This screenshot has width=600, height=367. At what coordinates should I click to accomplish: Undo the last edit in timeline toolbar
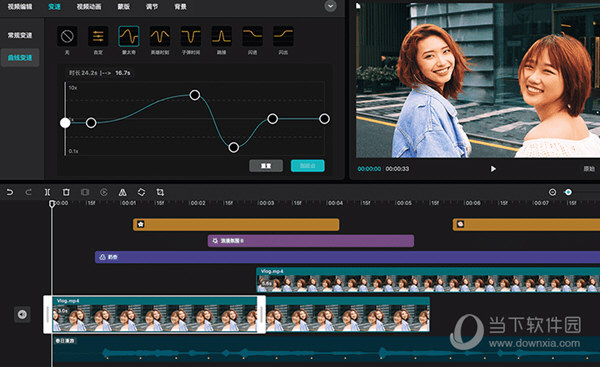pyautogui.click(x=10, y=192)
